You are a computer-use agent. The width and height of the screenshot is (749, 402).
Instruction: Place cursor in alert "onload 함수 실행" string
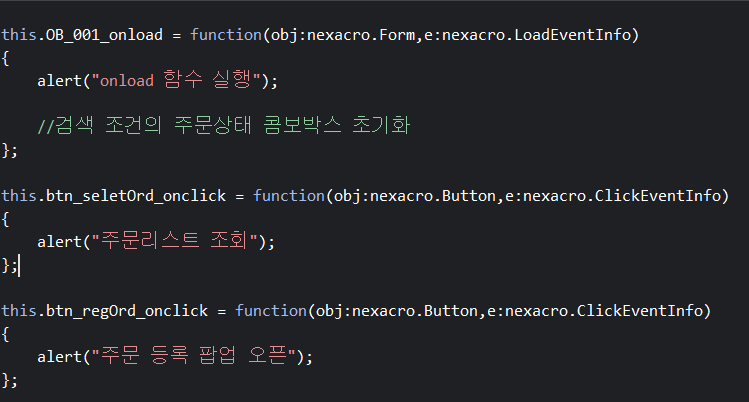click(x=176, y=80)
